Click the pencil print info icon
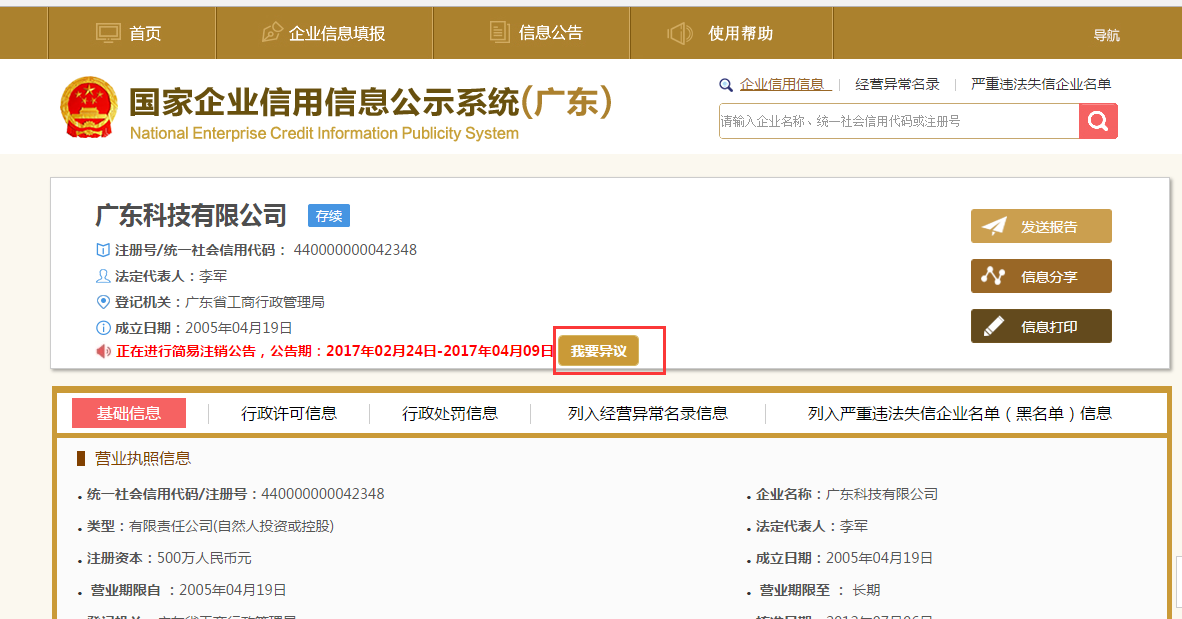This screenshot has height=619, width=1182. point(993,326)
